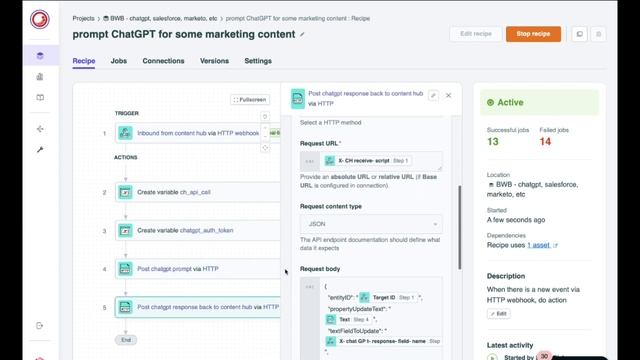This screenshot has width=640, height=360.
Task: Click the canvas fit-to-view icon
Action: (x=265, y=148)
